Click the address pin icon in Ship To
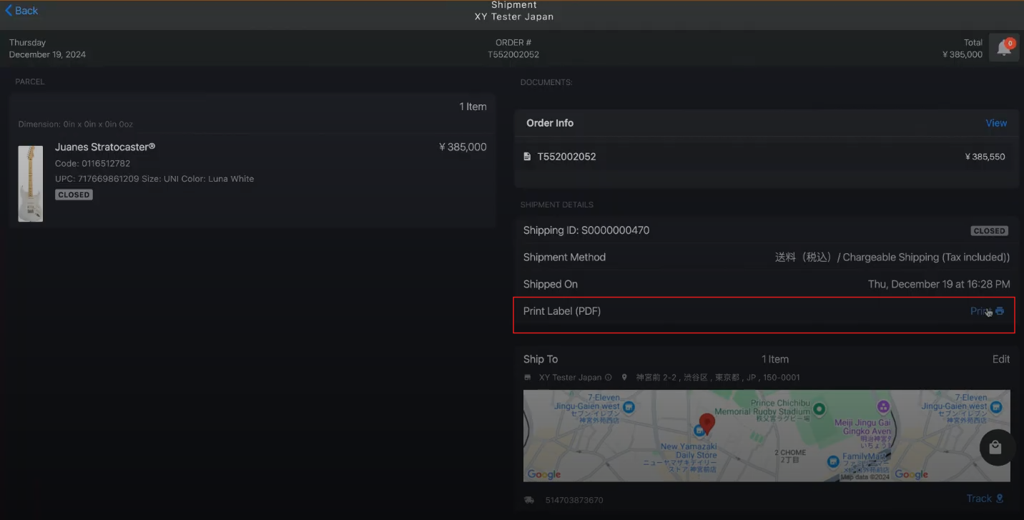Screen dimensions: 1024x520 point(624,378)
